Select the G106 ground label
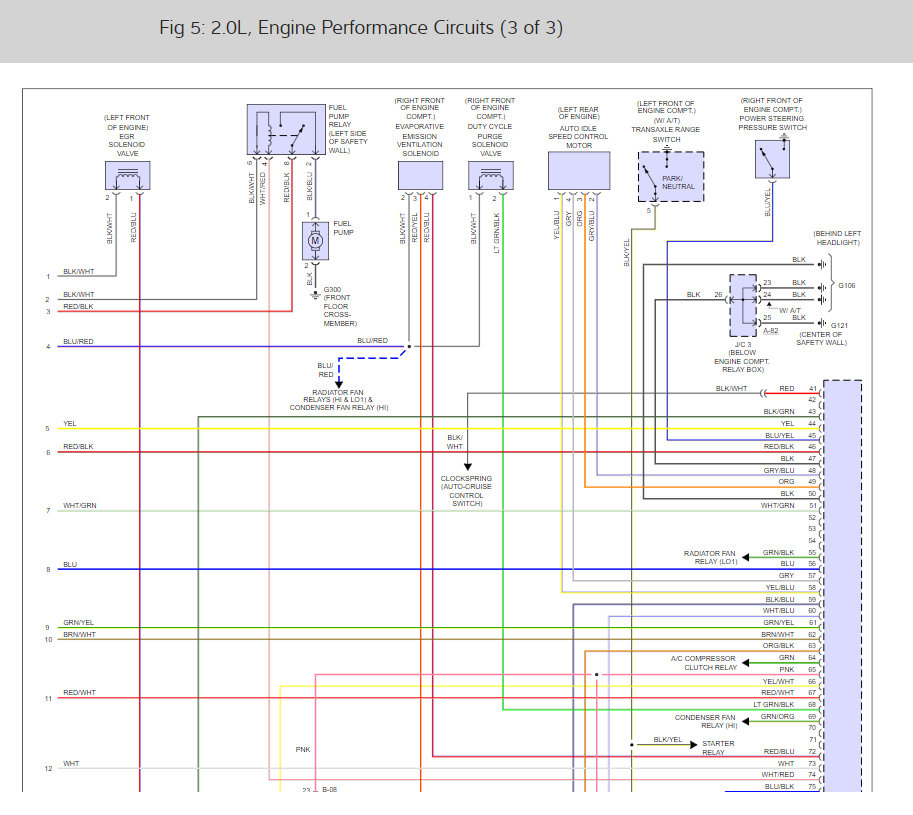This screenshot has height=815, width=913. [x=847, y=285]
